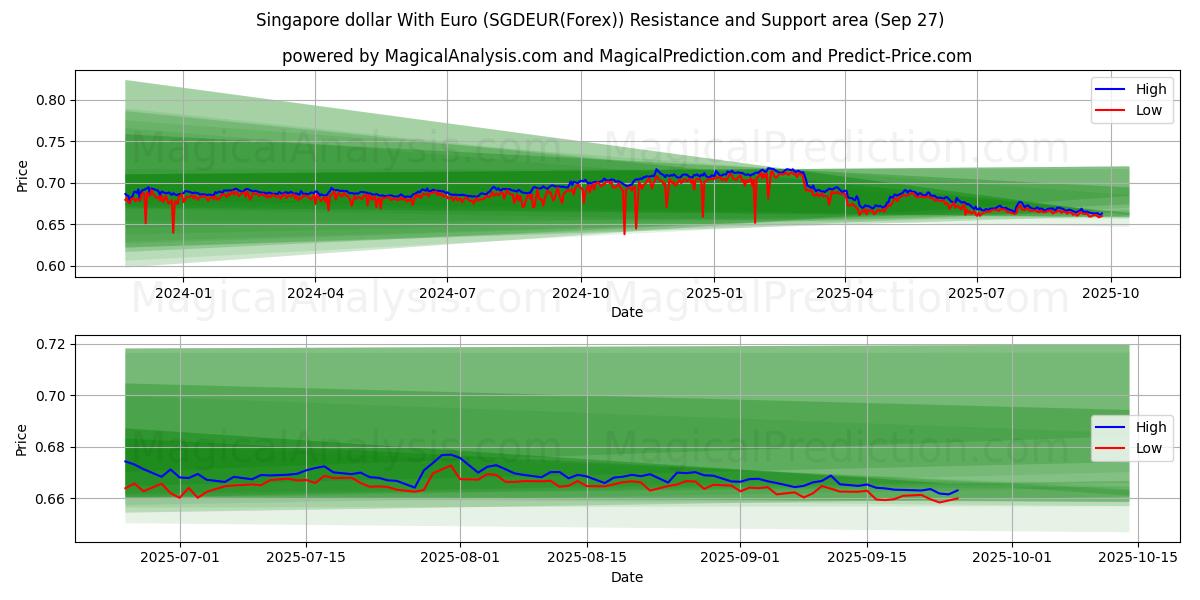Select the 2025-04 tick on the top date axis
Viewport: 1200px width, 600px height.
click(844, 293)
